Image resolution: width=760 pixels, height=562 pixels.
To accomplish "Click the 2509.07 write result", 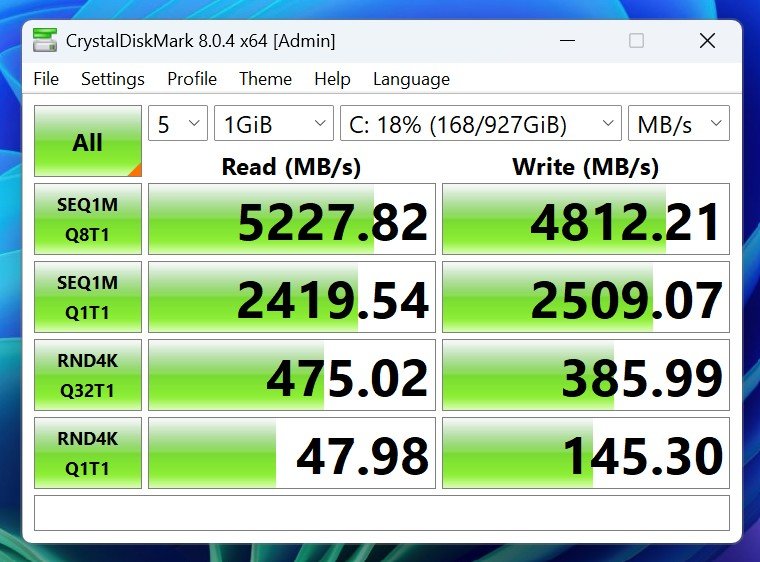I will 586,297.
